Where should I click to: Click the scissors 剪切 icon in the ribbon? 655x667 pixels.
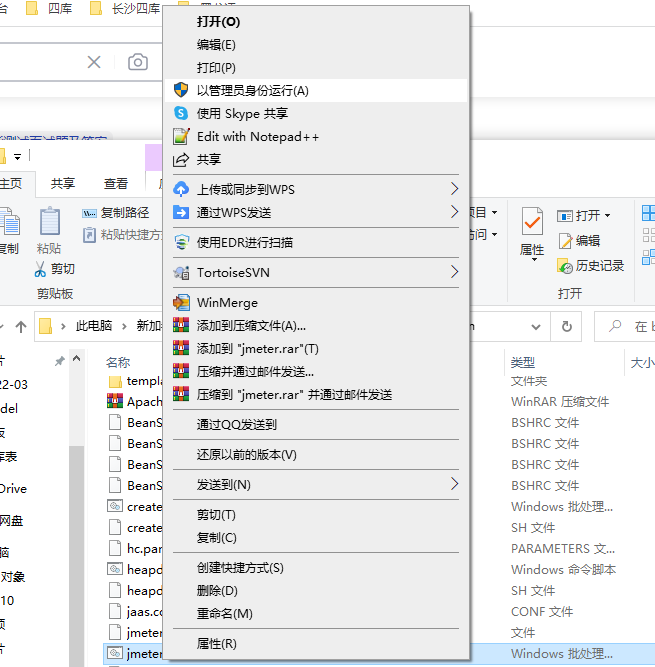pyautogui.click(x=40, y=269)
